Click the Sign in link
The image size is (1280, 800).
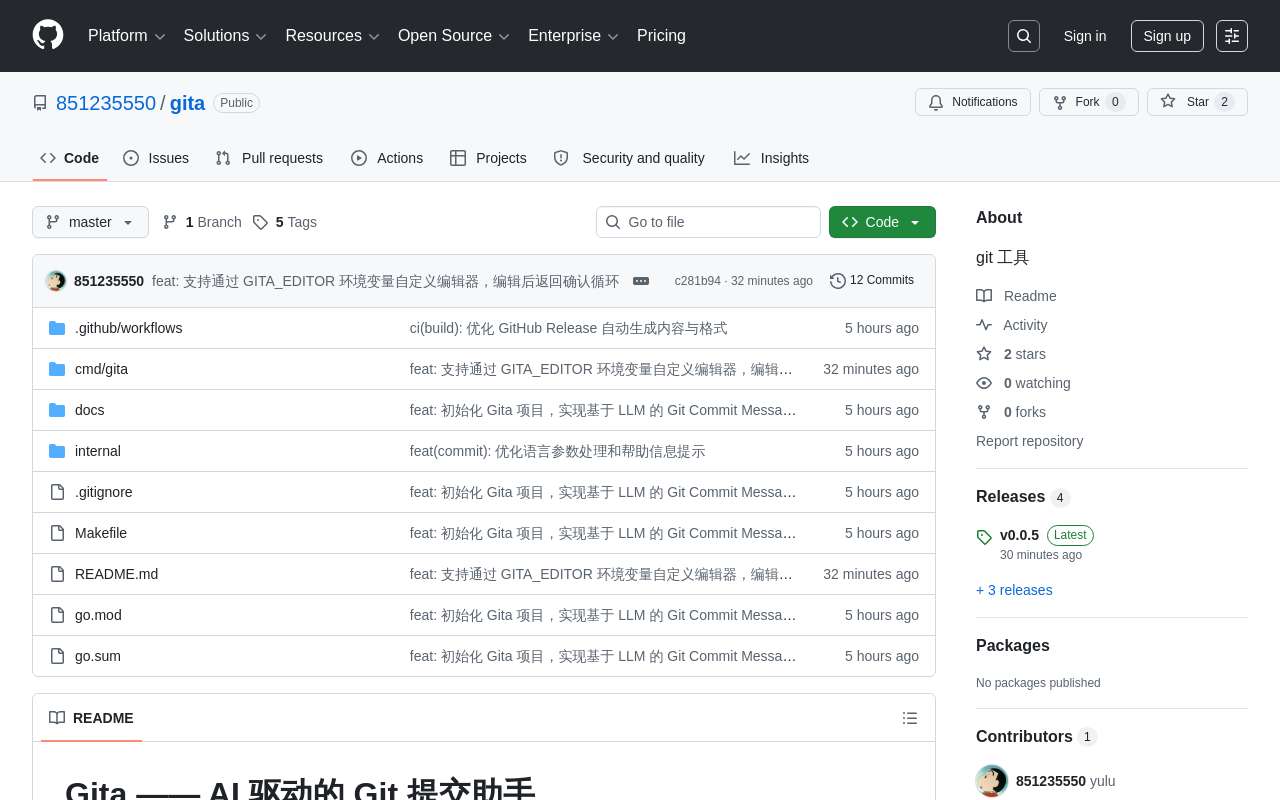(1085, 36)
